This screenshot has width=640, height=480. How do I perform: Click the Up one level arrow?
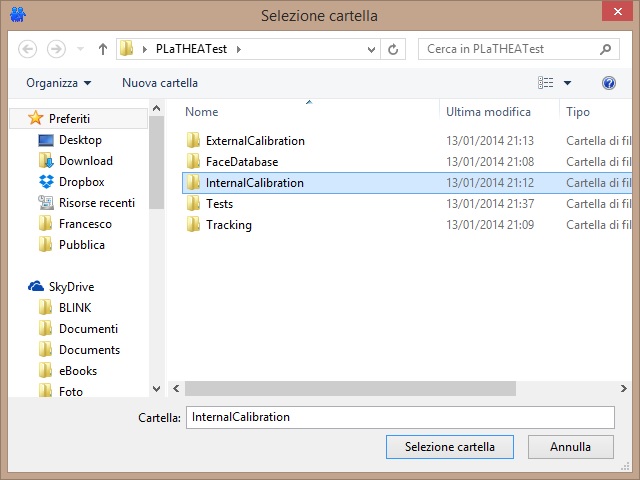coord(103,48)
